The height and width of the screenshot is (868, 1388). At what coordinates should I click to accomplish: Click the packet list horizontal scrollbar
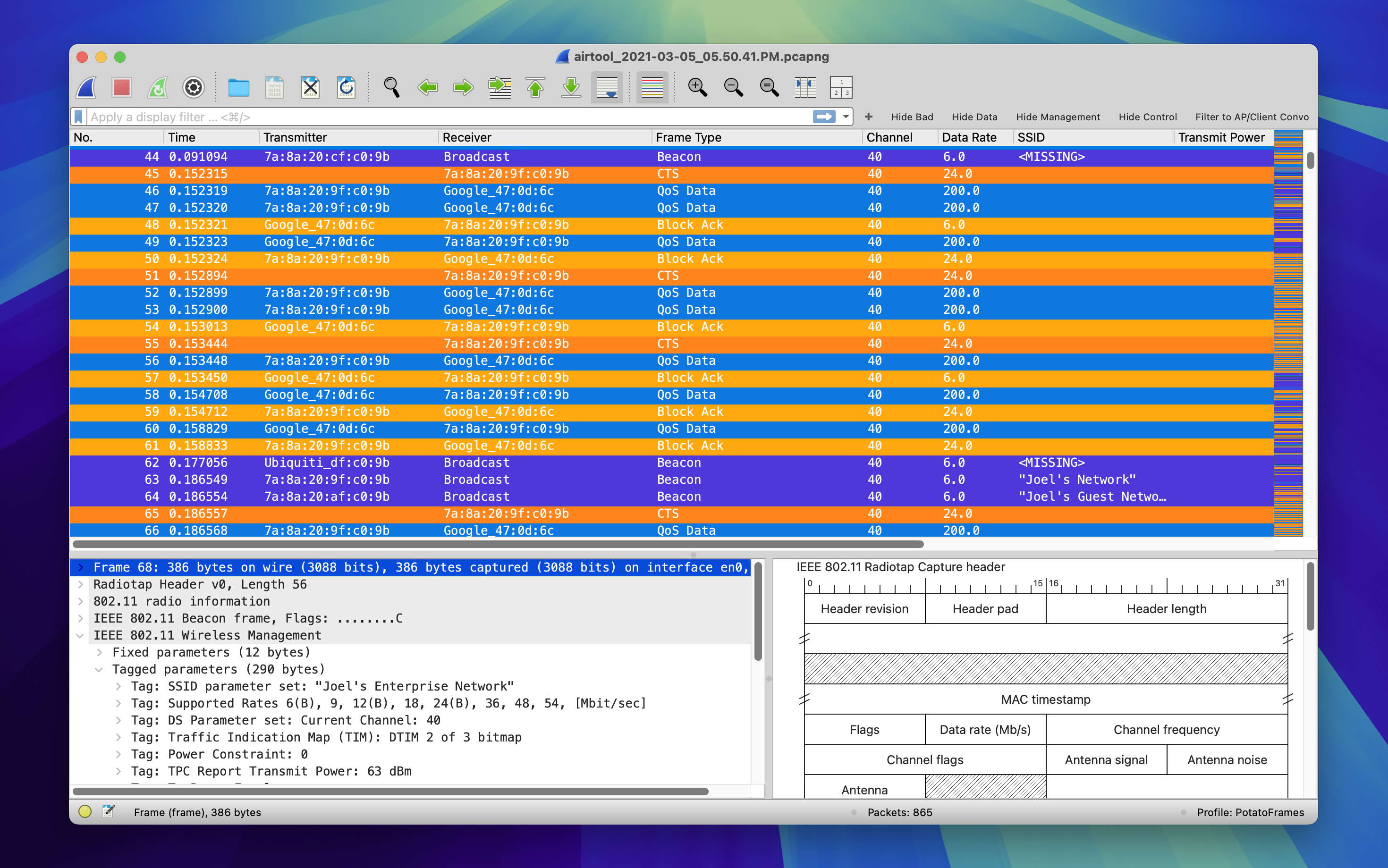[498, 544]
